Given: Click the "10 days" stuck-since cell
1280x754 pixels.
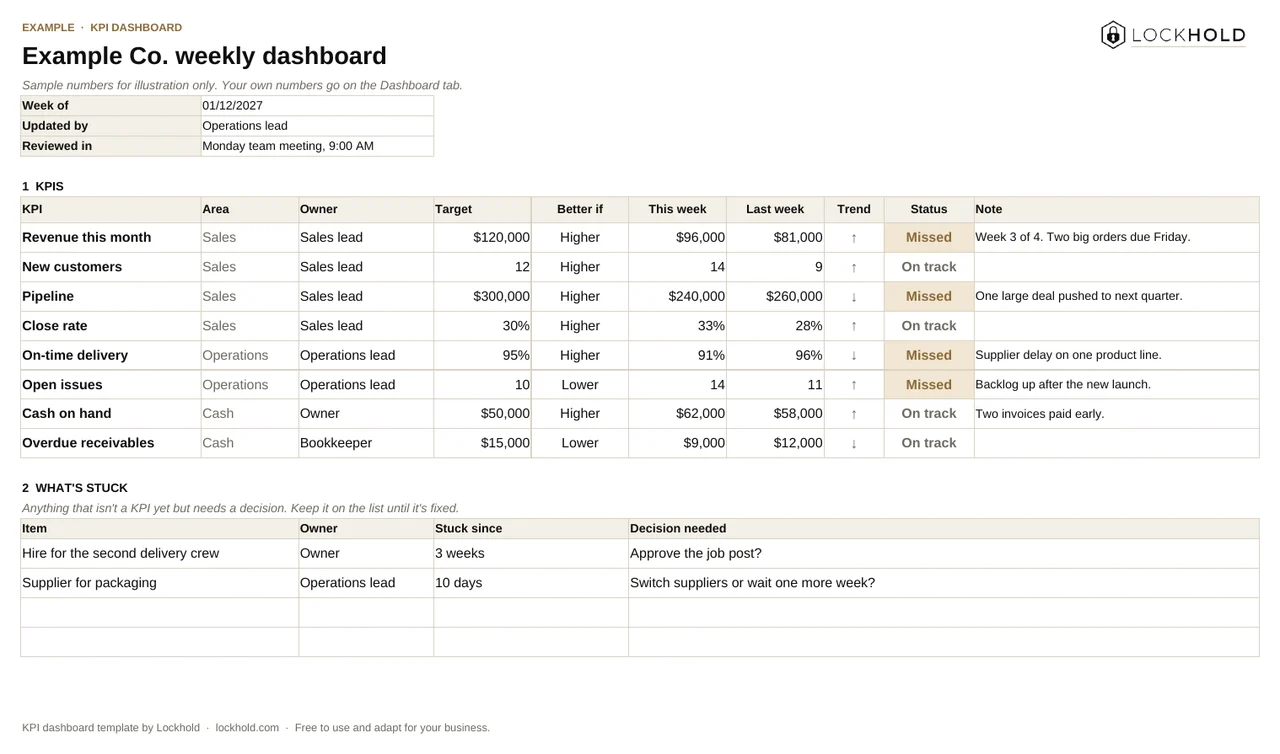Looking at the screenshot, I should 531,583.
